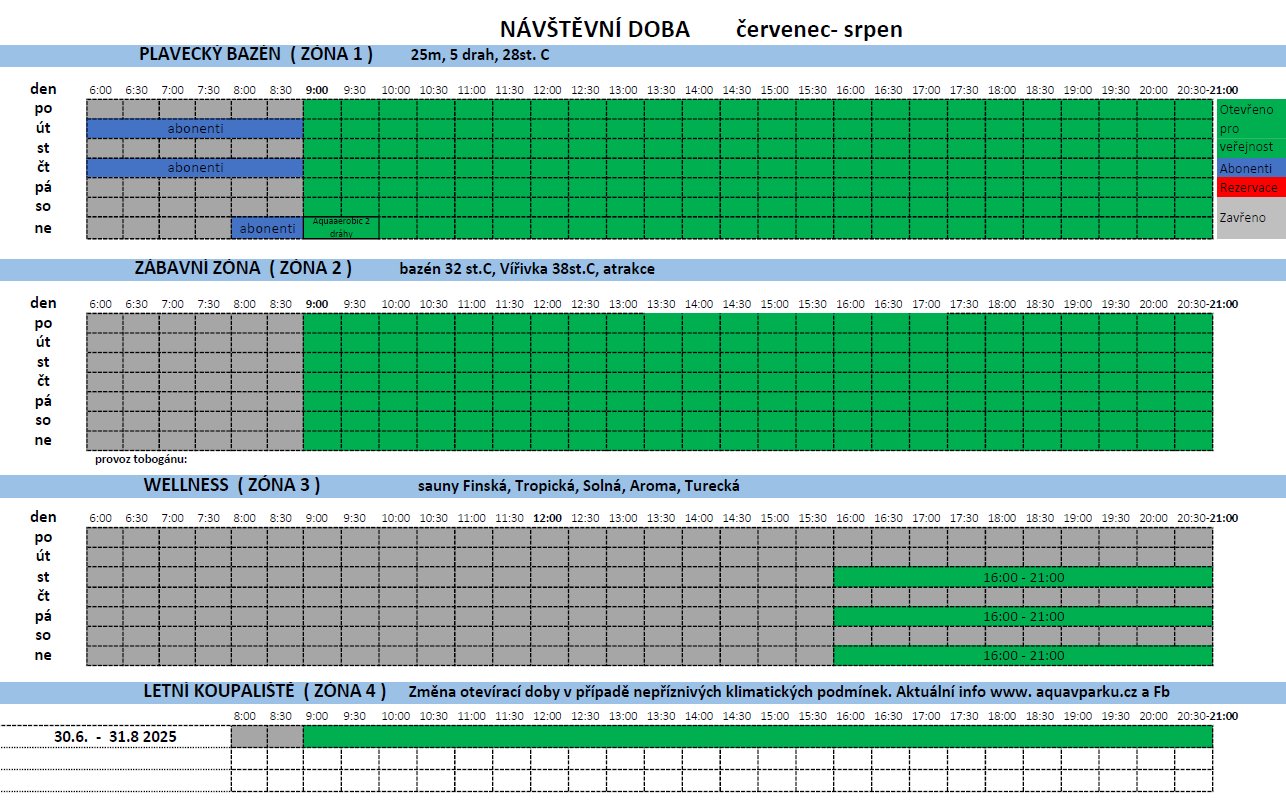Click the date range 30.6. - 31.8 2025 cell

pos(116,736)
